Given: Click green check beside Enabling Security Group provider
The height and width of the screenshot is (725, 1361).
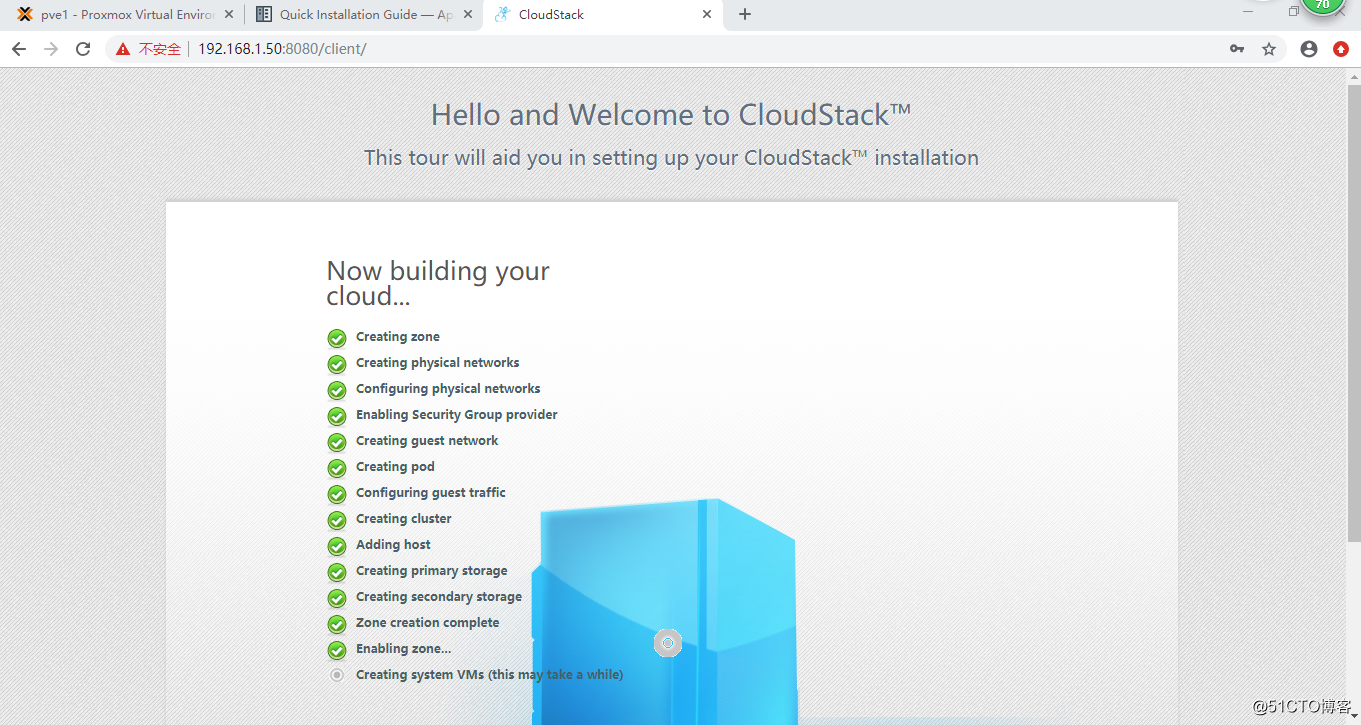Looking at the screenshot, I should pos(337,416).
